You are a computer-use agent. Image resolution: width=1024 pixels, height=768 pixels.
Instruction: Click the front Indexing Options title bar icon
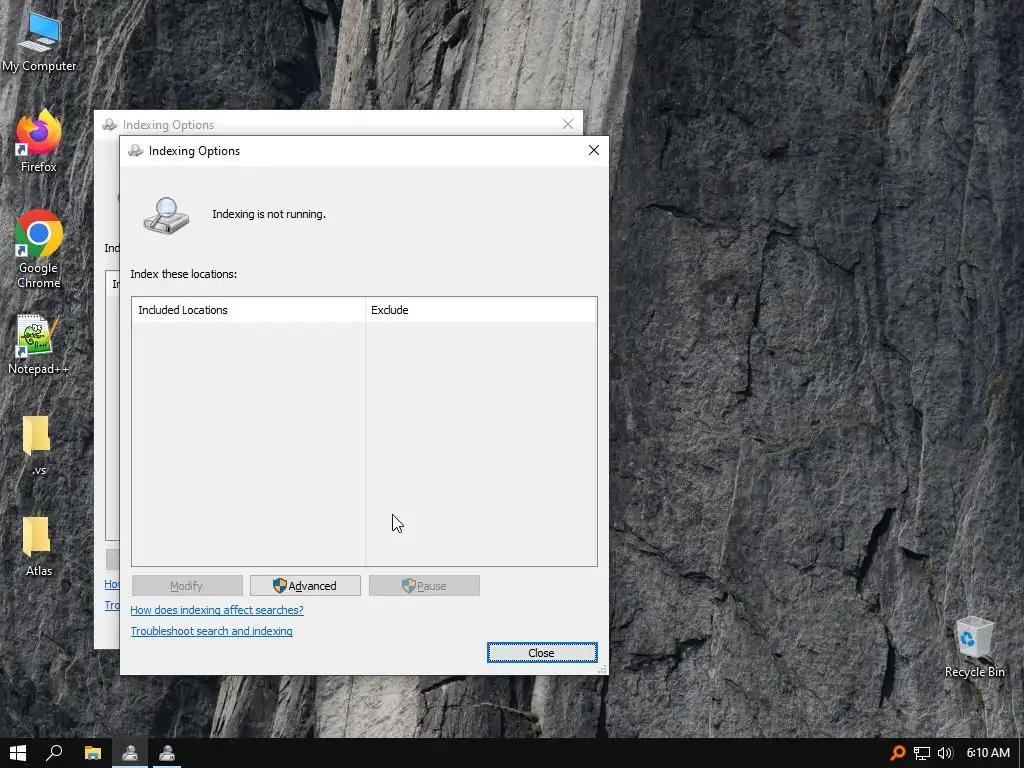pos(136,151)
